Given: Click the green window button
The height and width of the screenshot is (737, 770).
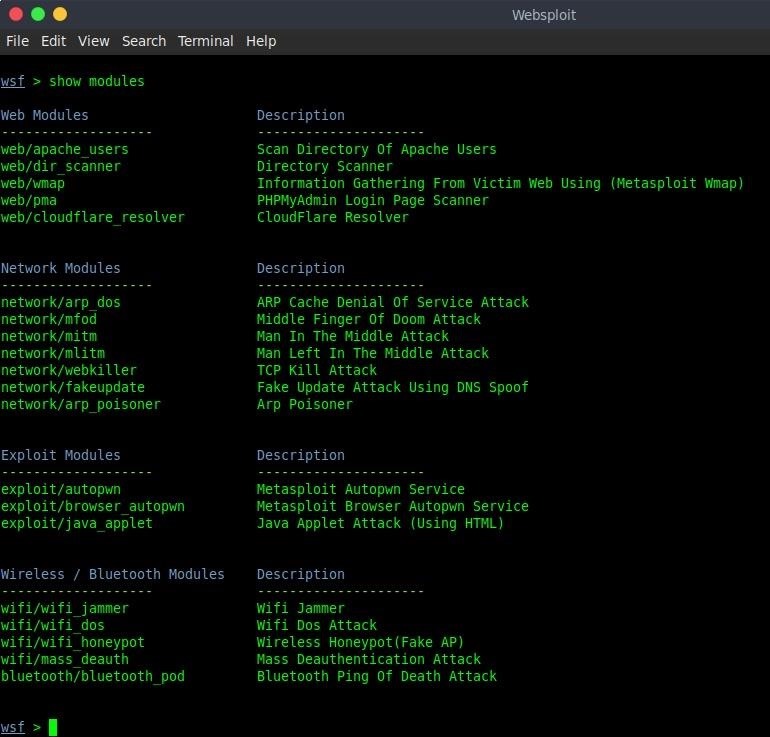Looking at the screenshot, I should pyautogui.click(x=38, y=14).
